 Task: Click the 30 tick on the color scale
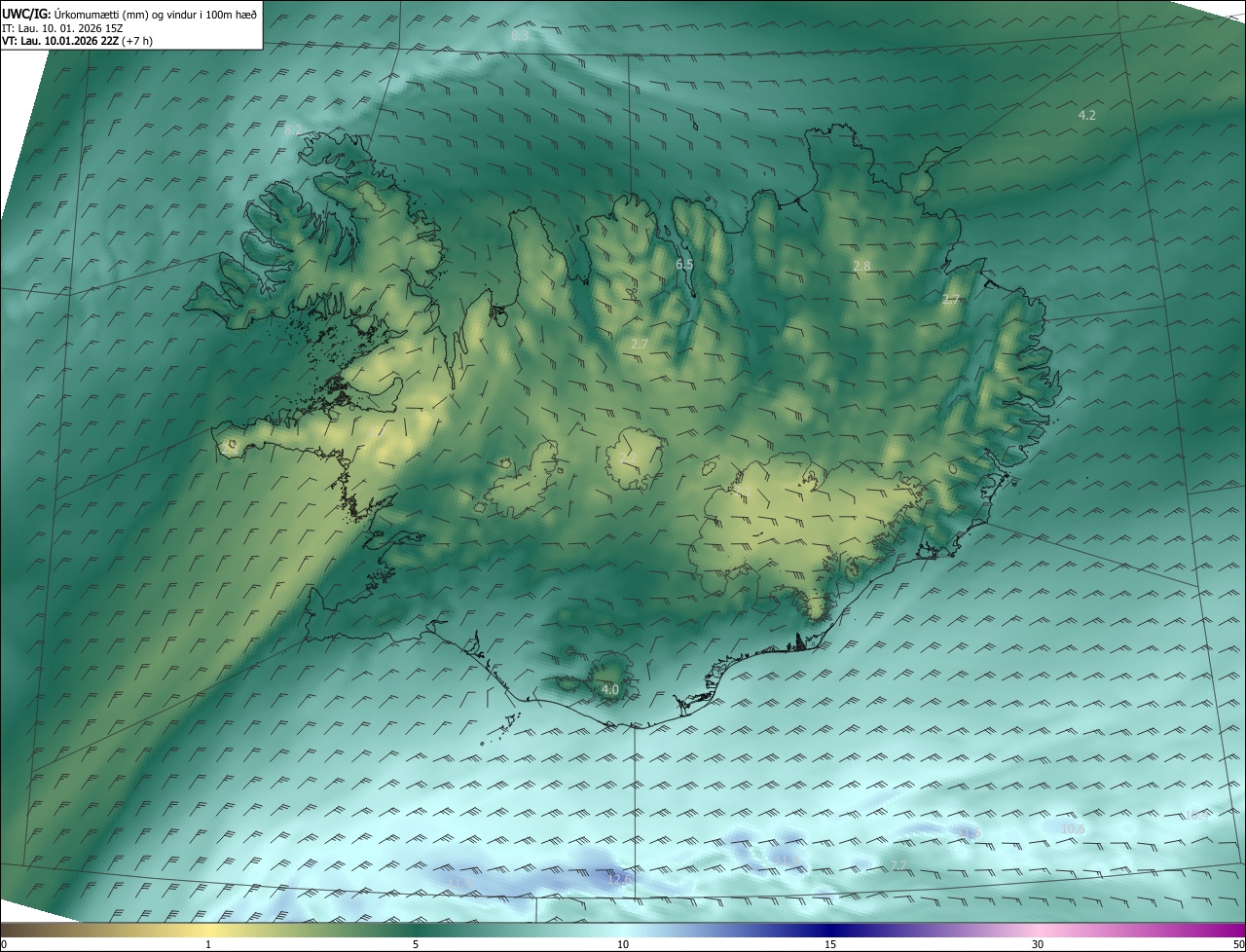tap(1038, 944)
